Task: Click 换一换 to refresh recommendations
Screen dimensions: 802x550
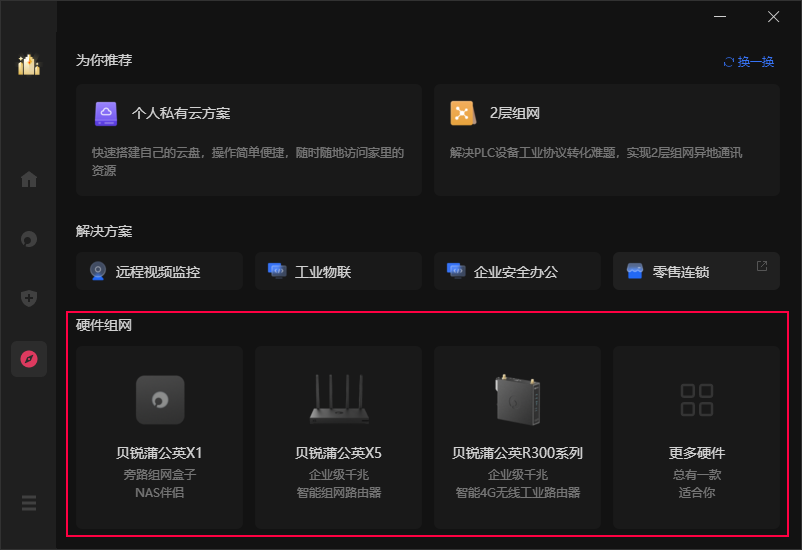Action: tap(755, 62)
